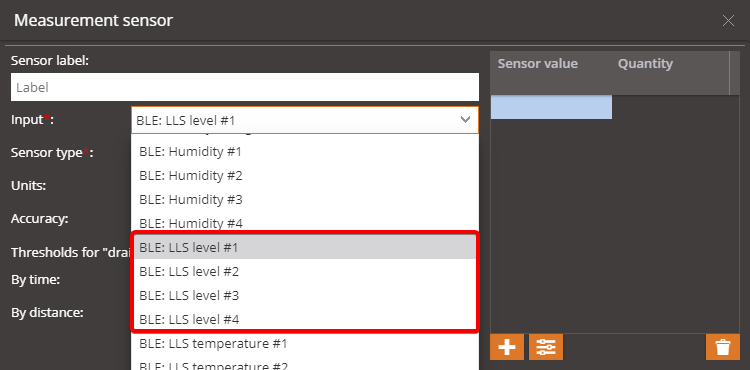Focus the Sensor label text field
This screenshot has height=370, width=750.
244,87
